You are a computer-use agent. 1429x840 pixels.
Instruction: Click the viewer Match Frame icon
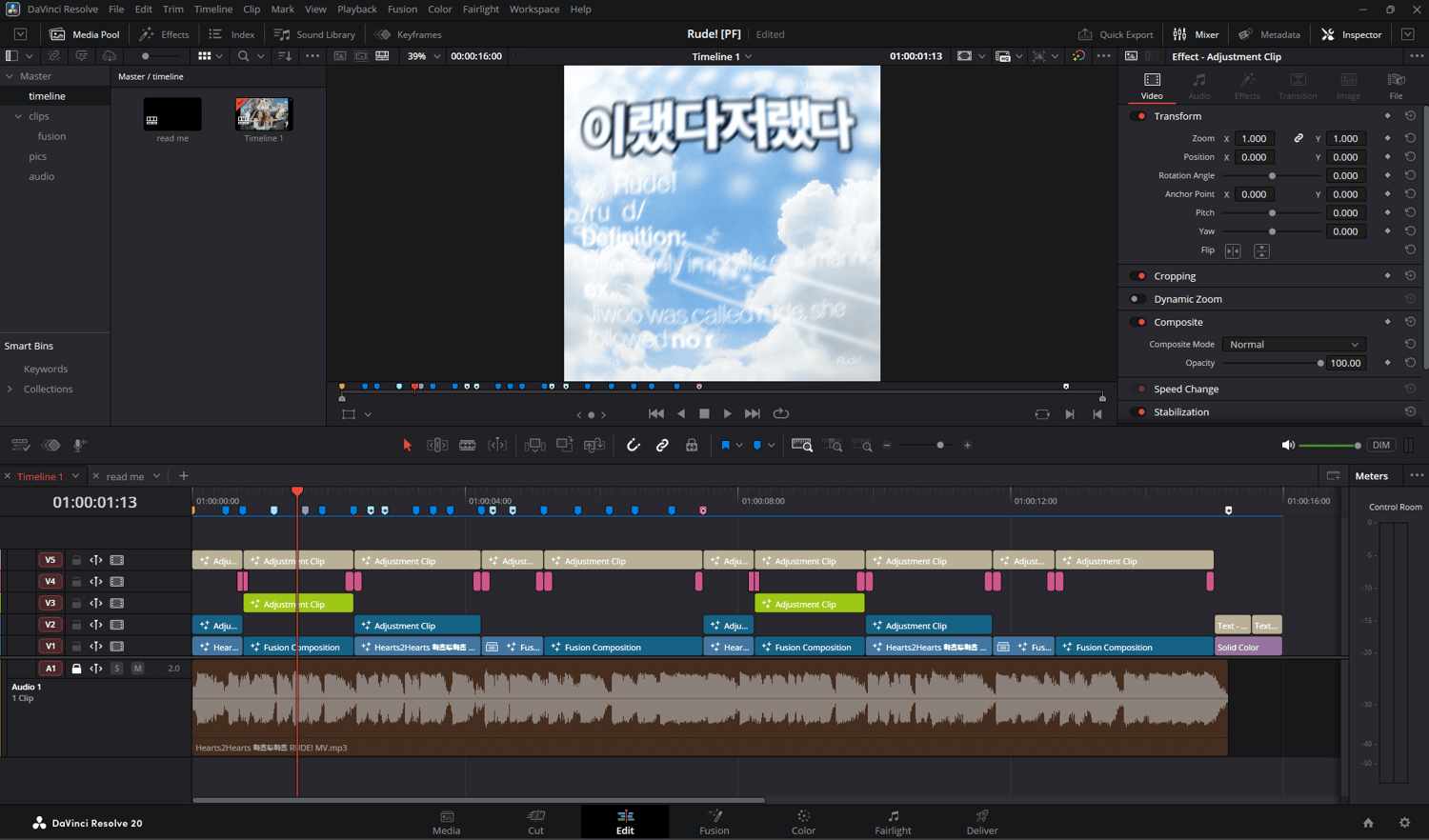[x=1042, y=414]
